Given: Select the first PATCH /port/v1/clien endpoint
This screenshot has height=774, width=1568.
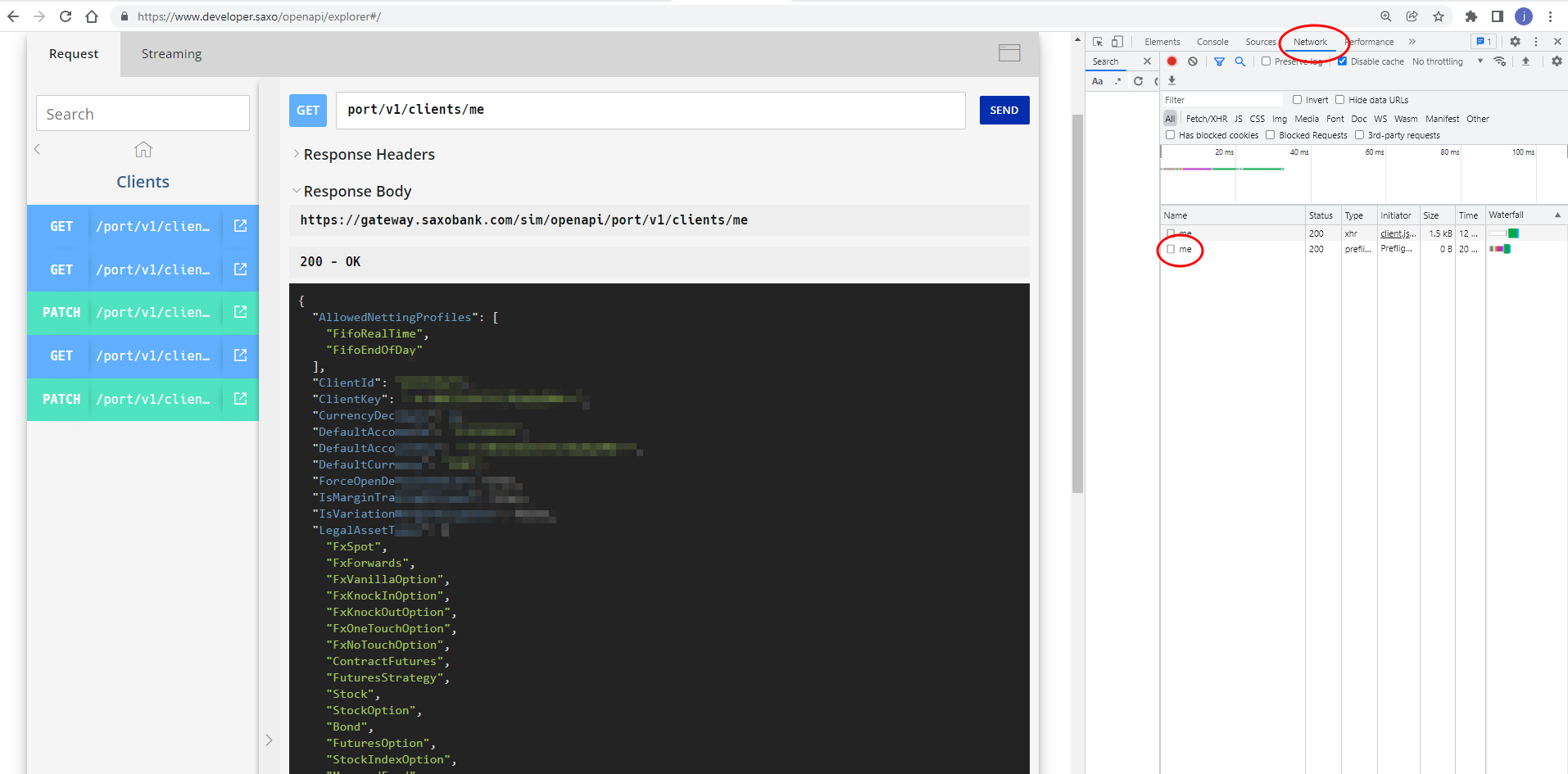Looking at the screenshot, I should tap(143, 313).
